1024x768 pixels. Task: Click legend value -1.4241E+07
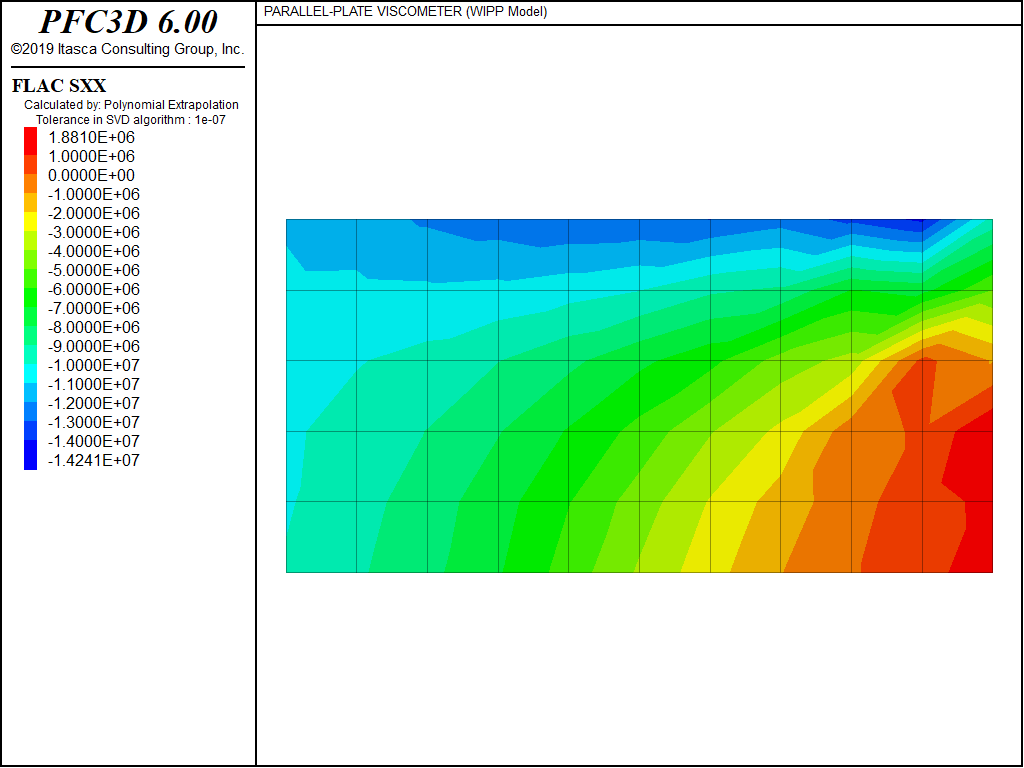pyautogui.click(x=93, y=460)
